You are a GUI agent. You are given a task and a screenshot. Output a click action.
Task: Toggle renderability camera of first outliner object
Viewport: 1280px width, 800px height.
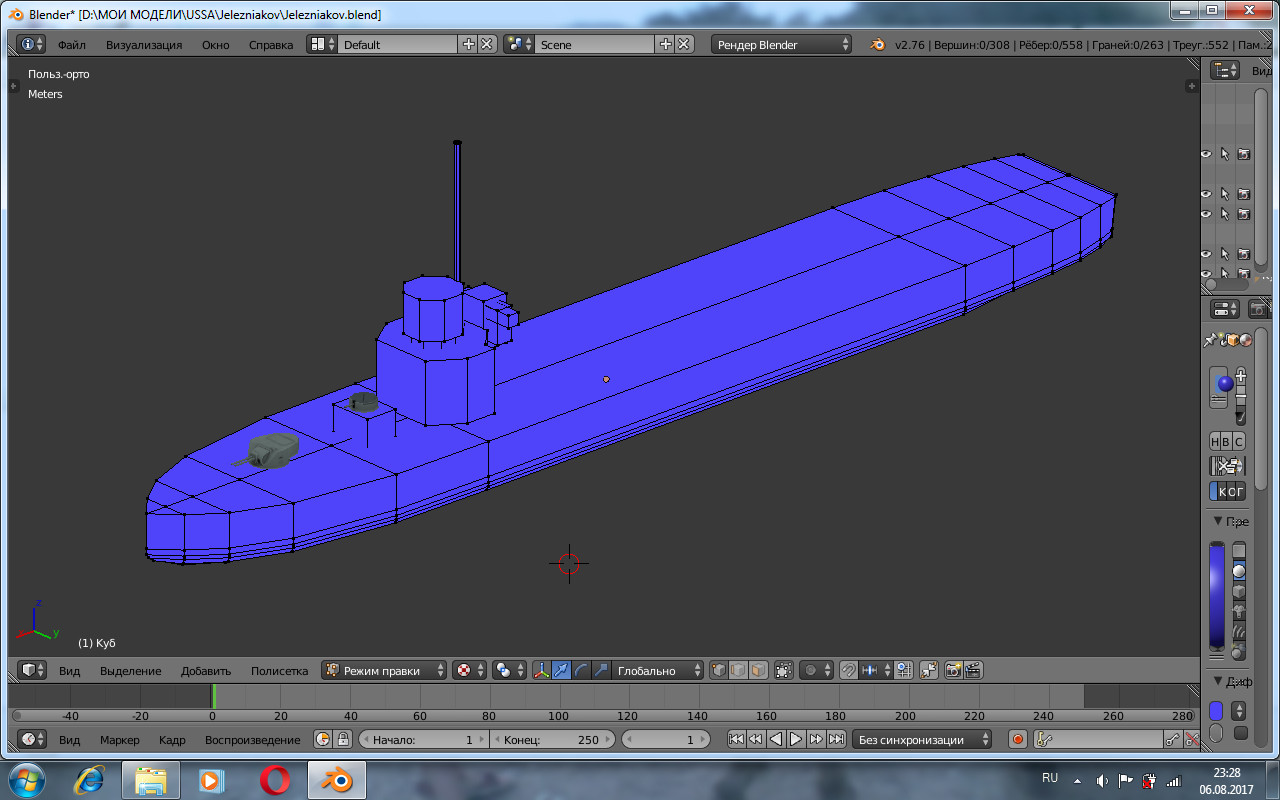point(1243,154)
